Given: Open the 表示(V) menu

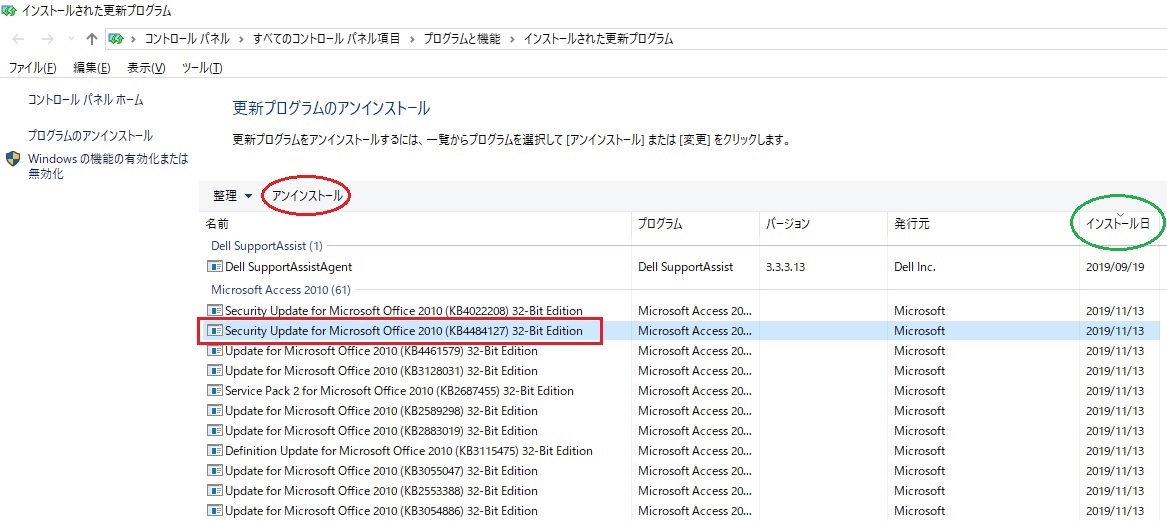Looking at the screenshot, I should pyautogui.click(x=146, y=68).
